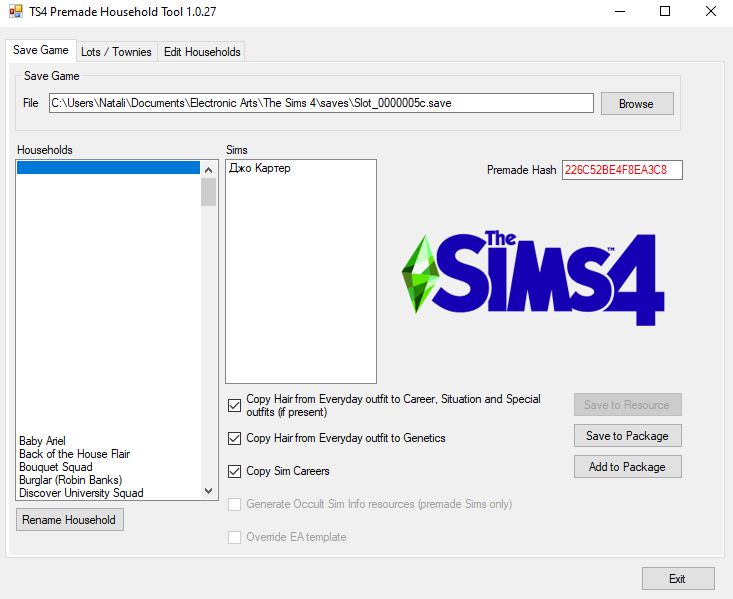This screenshot has height=599, width=733.
Task: Toggle Copy Hair to Career outfits checkbox
Action: (x=235, y=405)
